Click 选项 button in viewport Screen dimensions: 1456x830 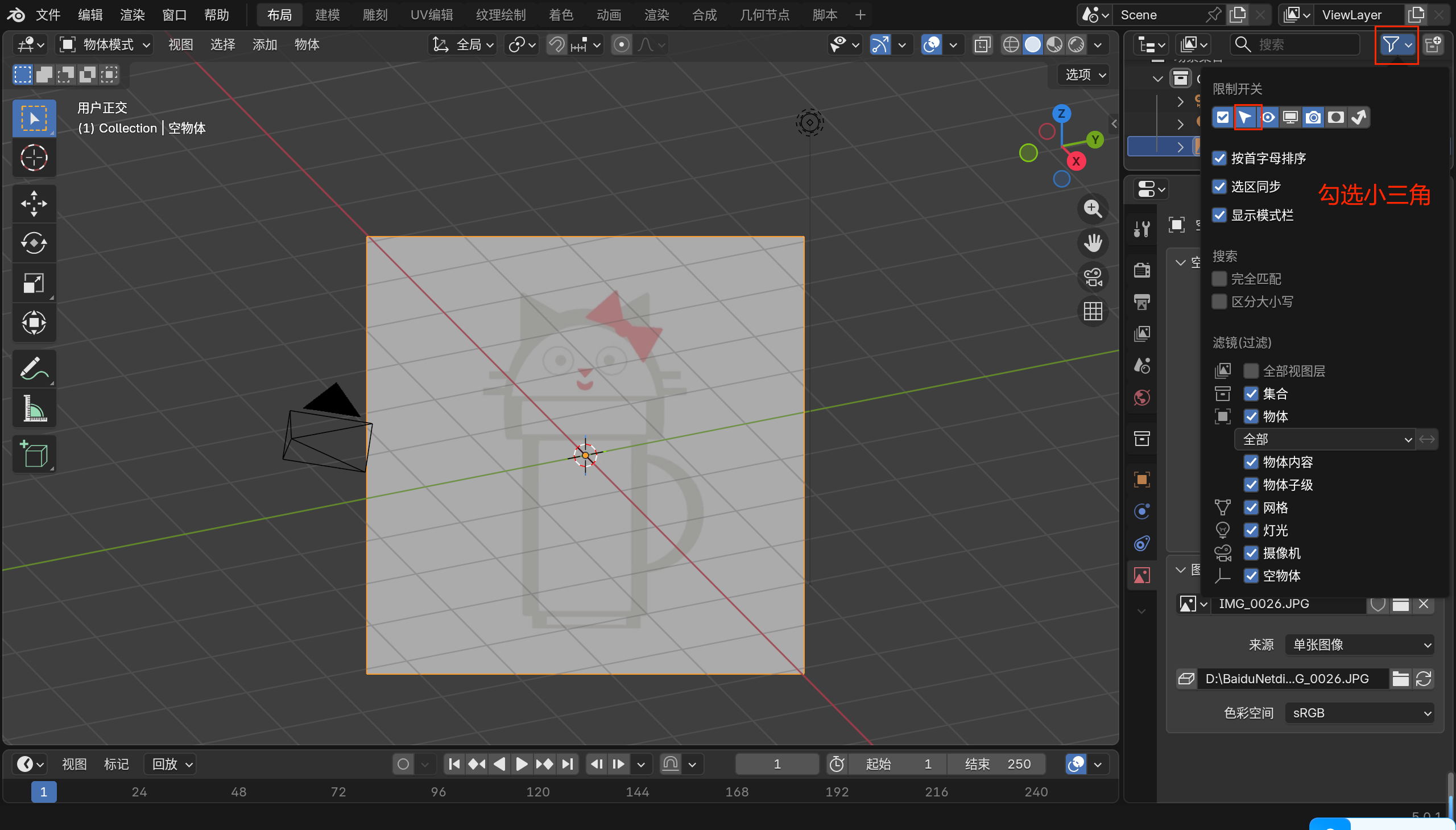click(x=1085, y=75)
